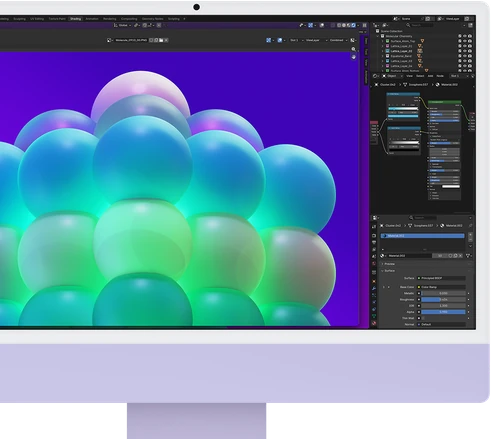Open the Rendering workspace tab
491x439 pixels.
click(110, 19)
